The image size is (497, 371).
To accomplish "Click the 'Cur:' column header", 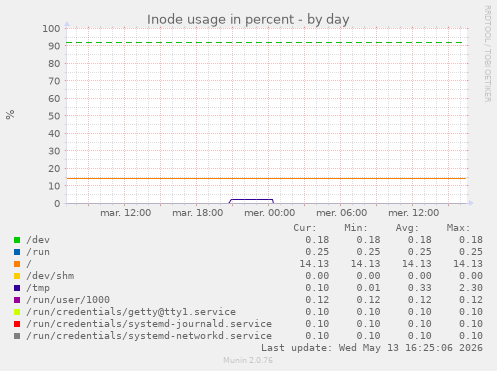I will point(305,228).
